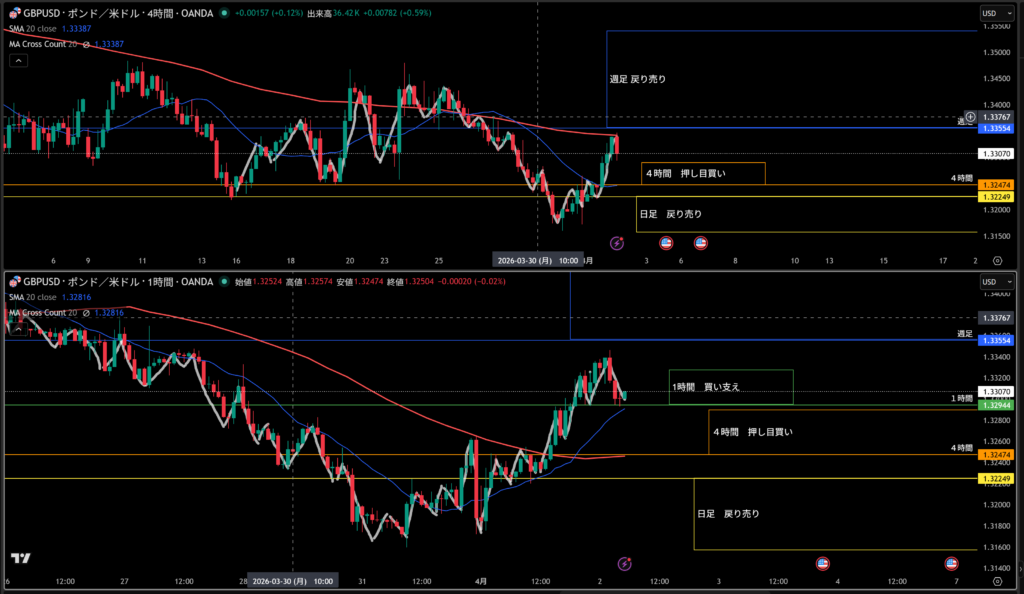Click the lightning event icon on 4-hour chart
The width and height of the screenshot is (1024, 594).
pos(617,242)
